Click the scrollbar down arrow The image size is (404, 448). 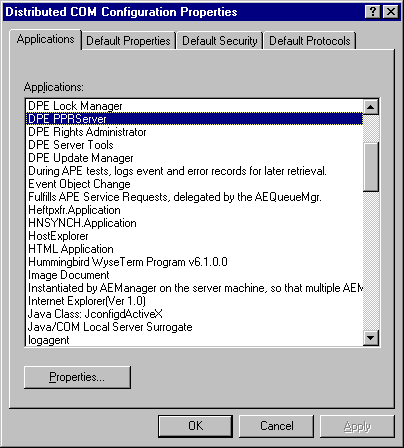point(371,338)
